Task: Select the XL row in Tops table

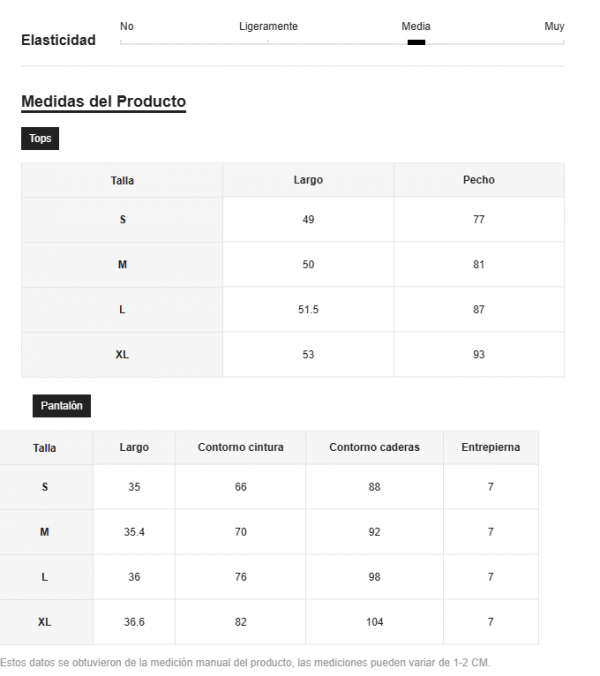Action: (x=293, y=354)
